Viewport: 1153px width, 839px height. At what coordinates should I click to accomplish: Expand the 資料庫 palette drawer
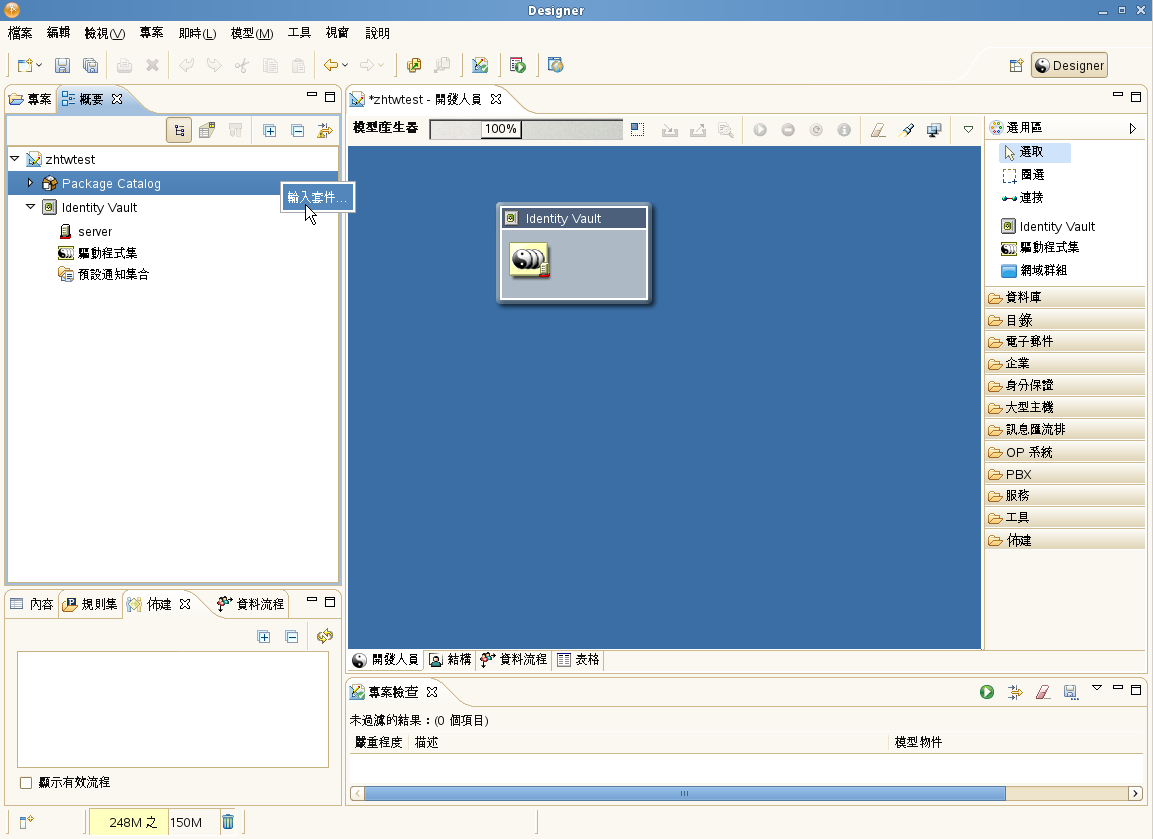pos(1065,297)
